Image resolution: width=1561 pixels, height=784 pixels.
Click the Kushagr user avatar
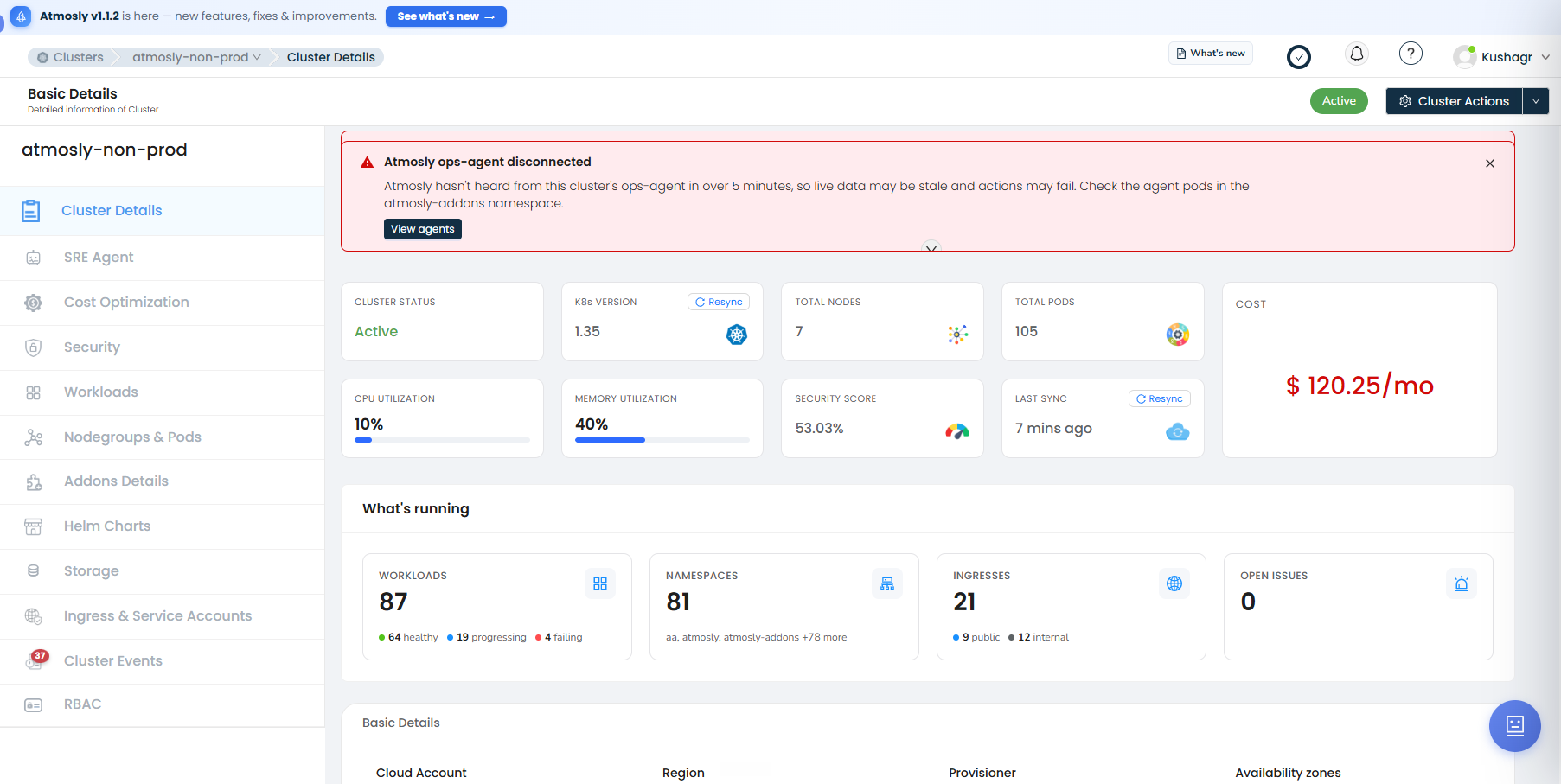click(x=1464, y=57)
